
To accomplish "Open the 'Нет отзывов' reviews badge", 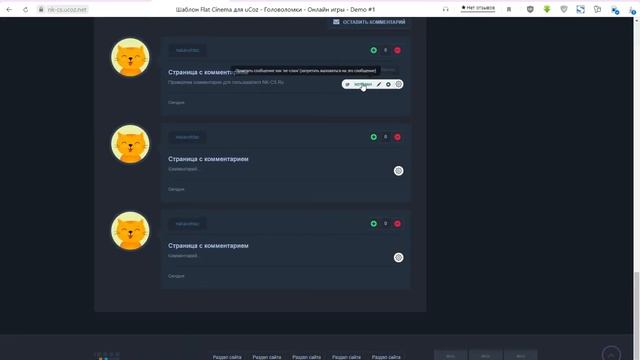I will (478, 8).
